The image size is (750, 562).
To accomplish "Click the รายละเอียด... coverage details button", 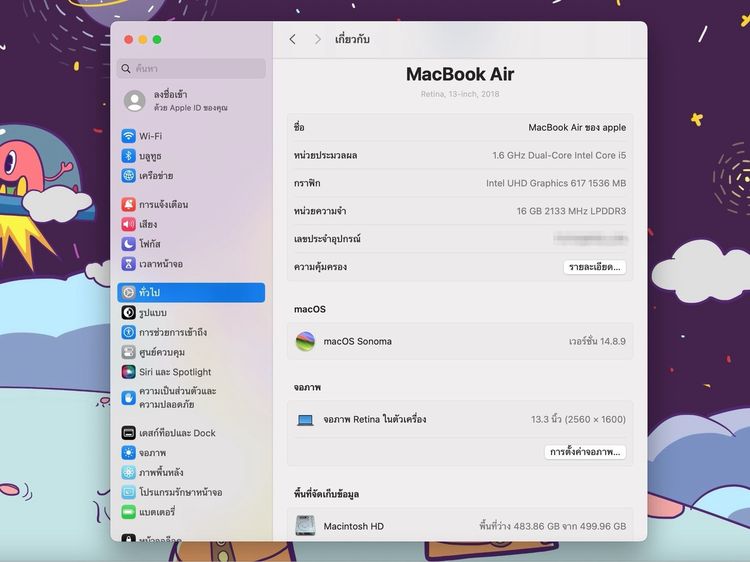I will pyautogui.click(x=595, y=267).
